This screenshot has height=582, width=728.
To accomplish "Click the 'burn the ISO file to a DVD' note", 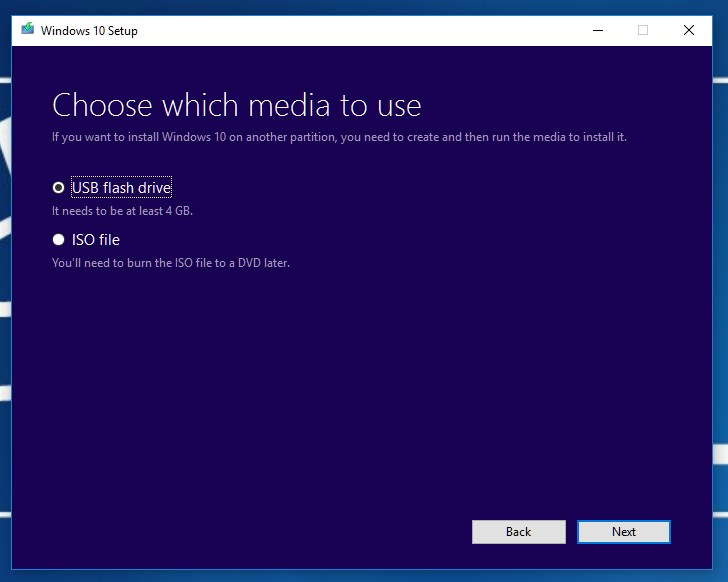I will coord(171,263).
